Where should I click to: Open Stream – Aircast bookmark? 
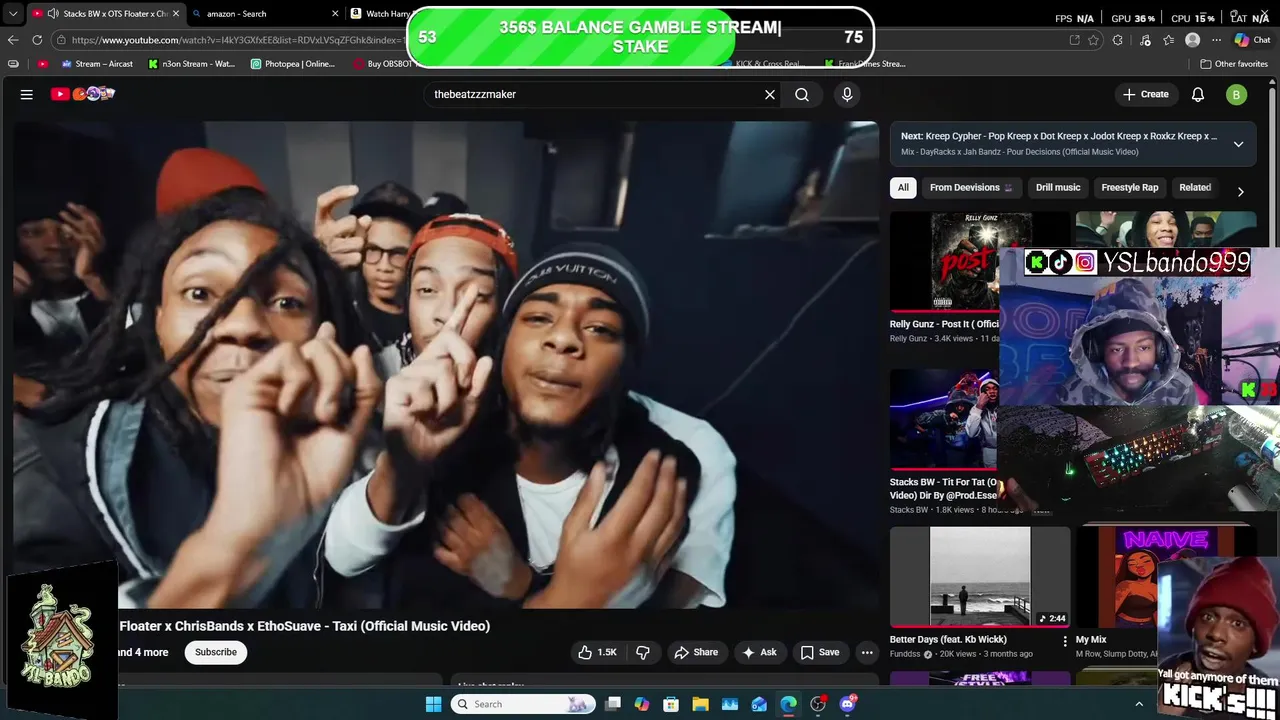point(97,64)
